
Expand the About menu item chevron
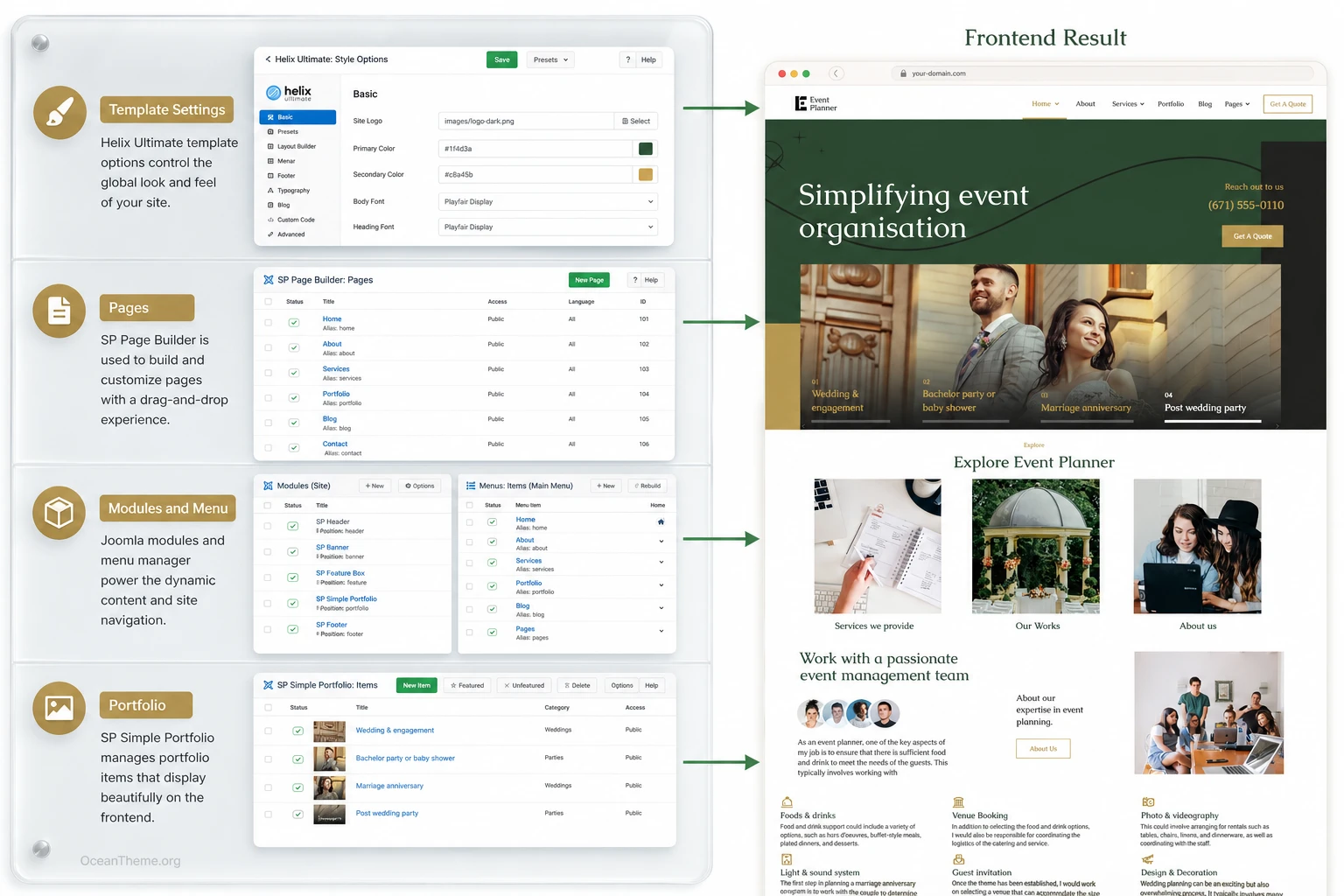661,542
